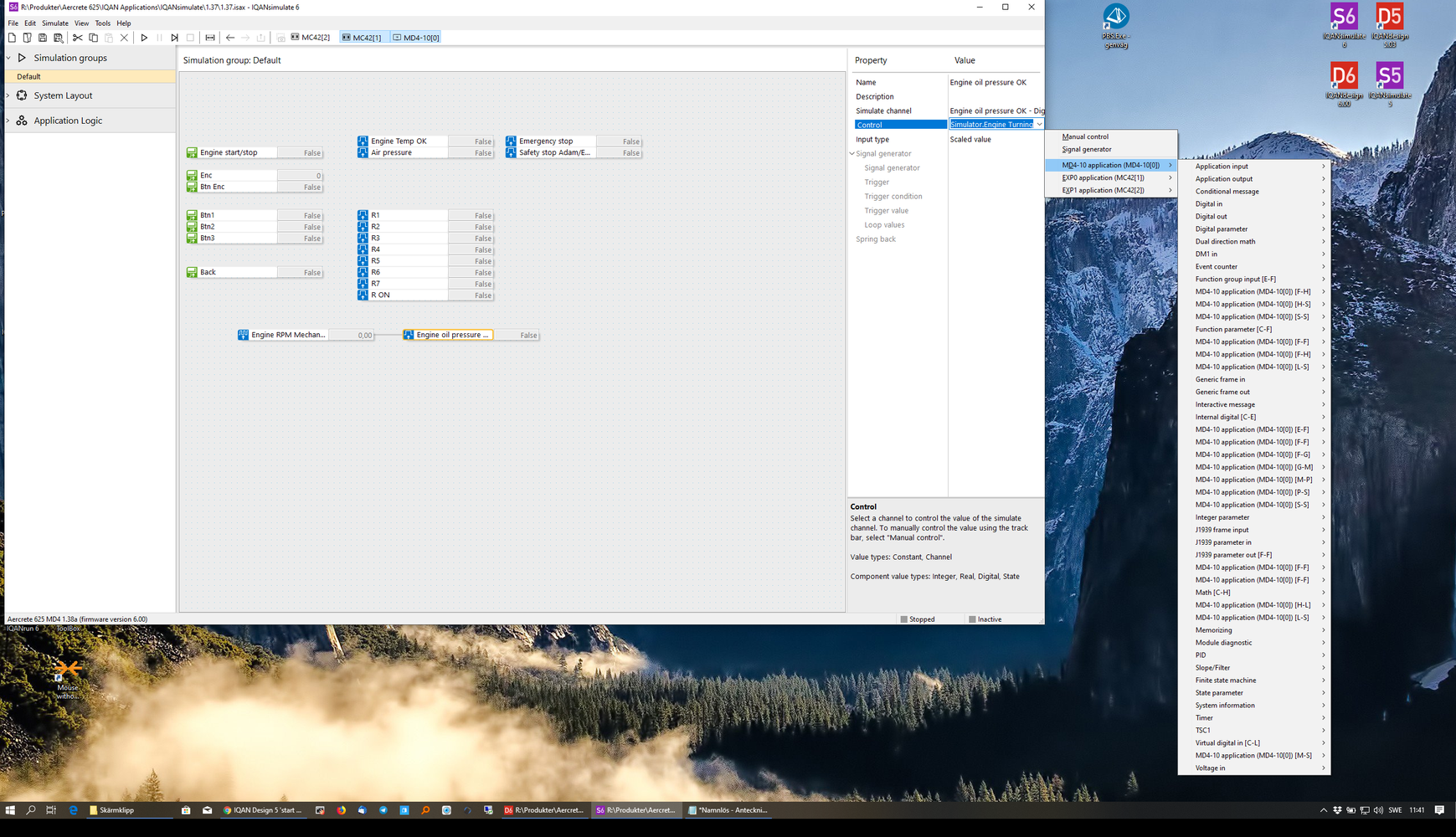Open the Digital in submenu
The width and height of the screenshot is (1456, 837).
[x=1254, y=204]
